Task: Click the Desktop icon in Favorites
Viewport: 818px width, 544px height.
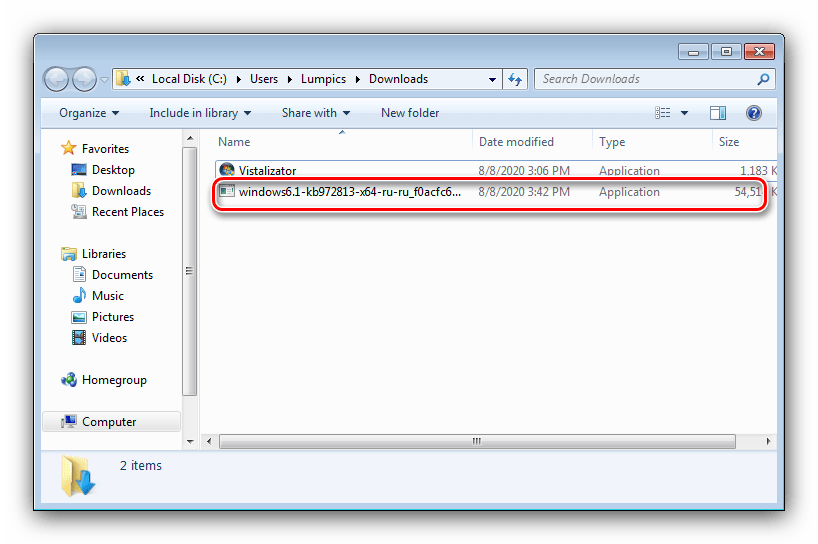Action: click(79, 170)
